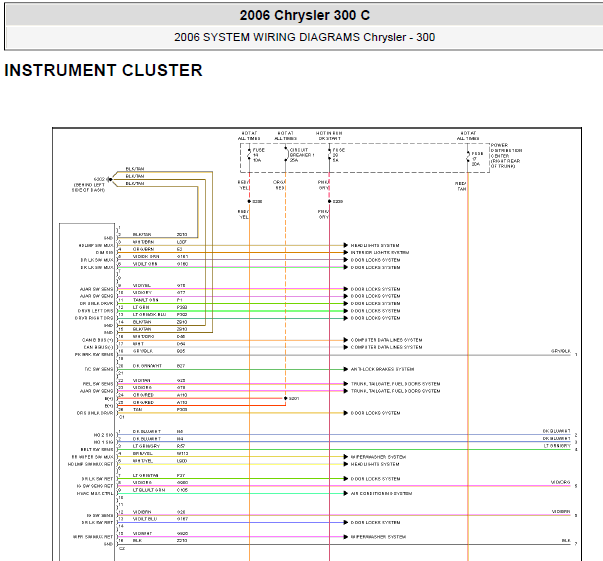This screenshot has width=603, height=561.
Task: Click the 'NO 1 SIG' pin label
Action: 103,442
